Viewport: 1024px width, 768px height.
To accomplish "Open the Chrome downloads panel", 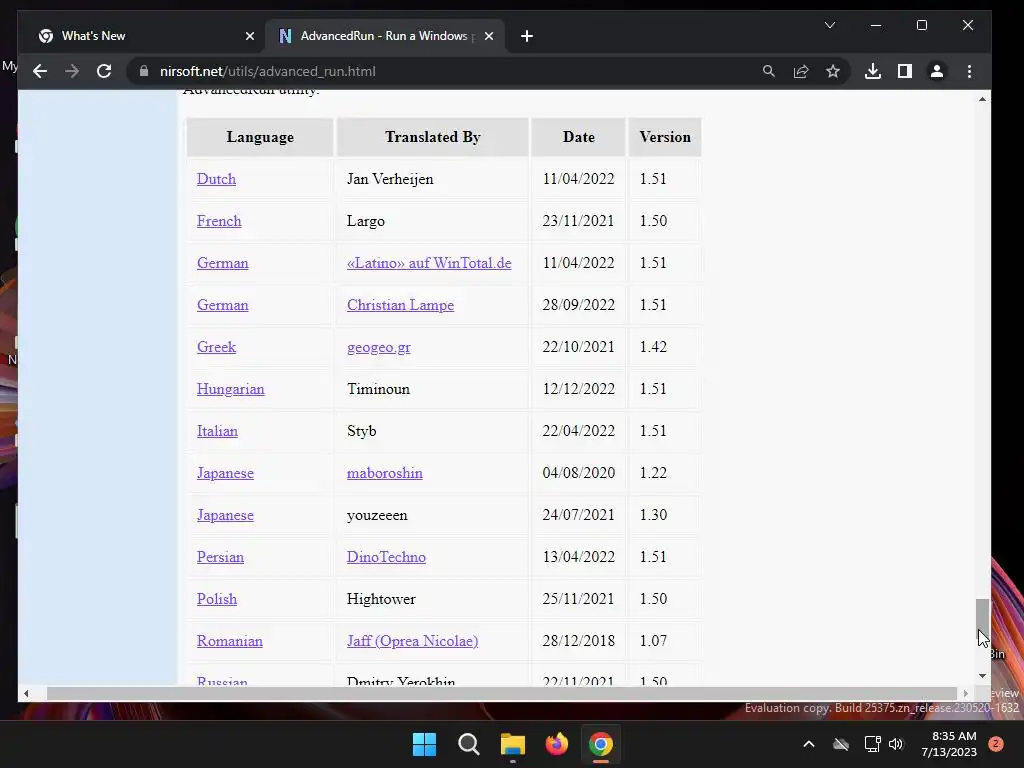I will [872, 71].
